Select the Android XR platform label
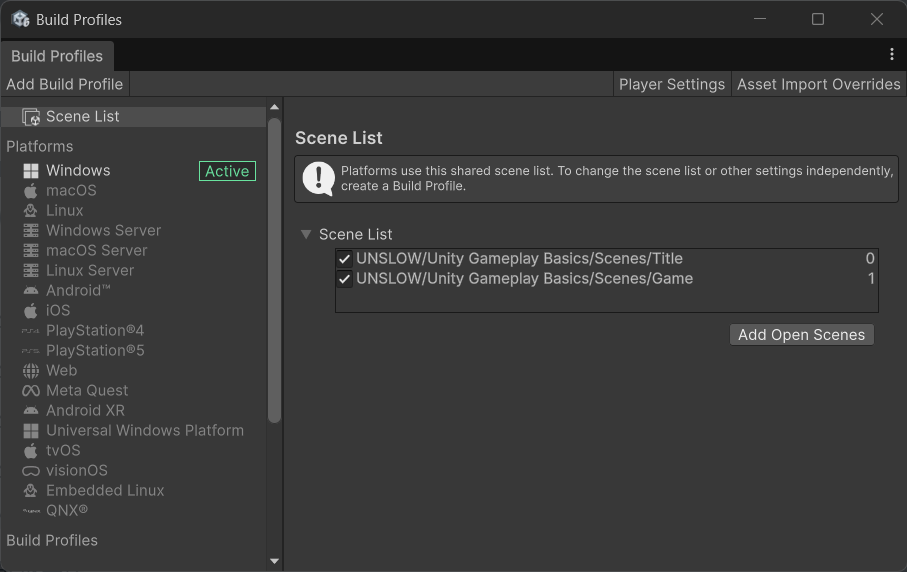 (x=86, y=411)
